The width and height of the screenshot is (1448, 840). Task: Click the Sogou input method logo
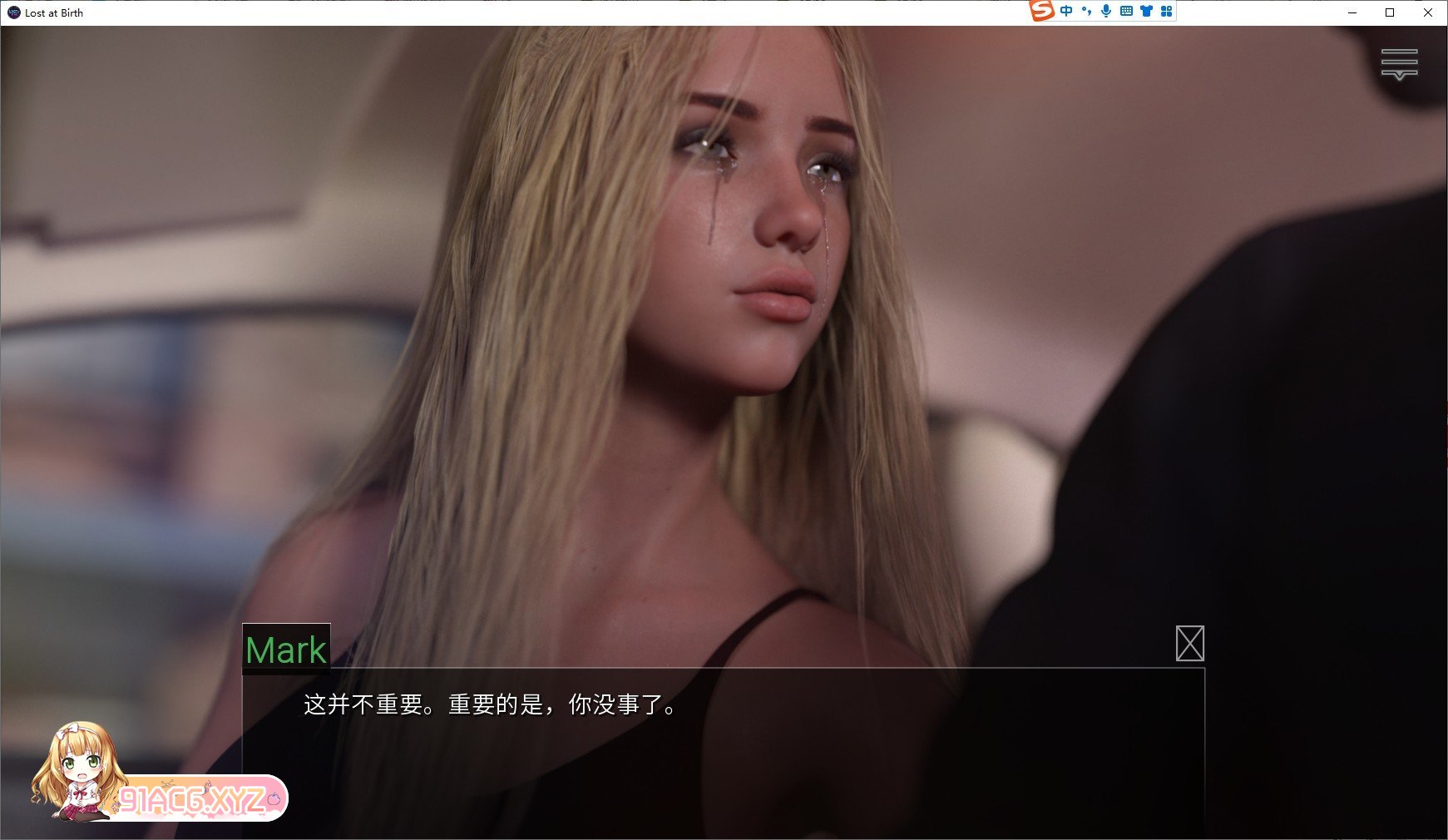point(1041,11)
